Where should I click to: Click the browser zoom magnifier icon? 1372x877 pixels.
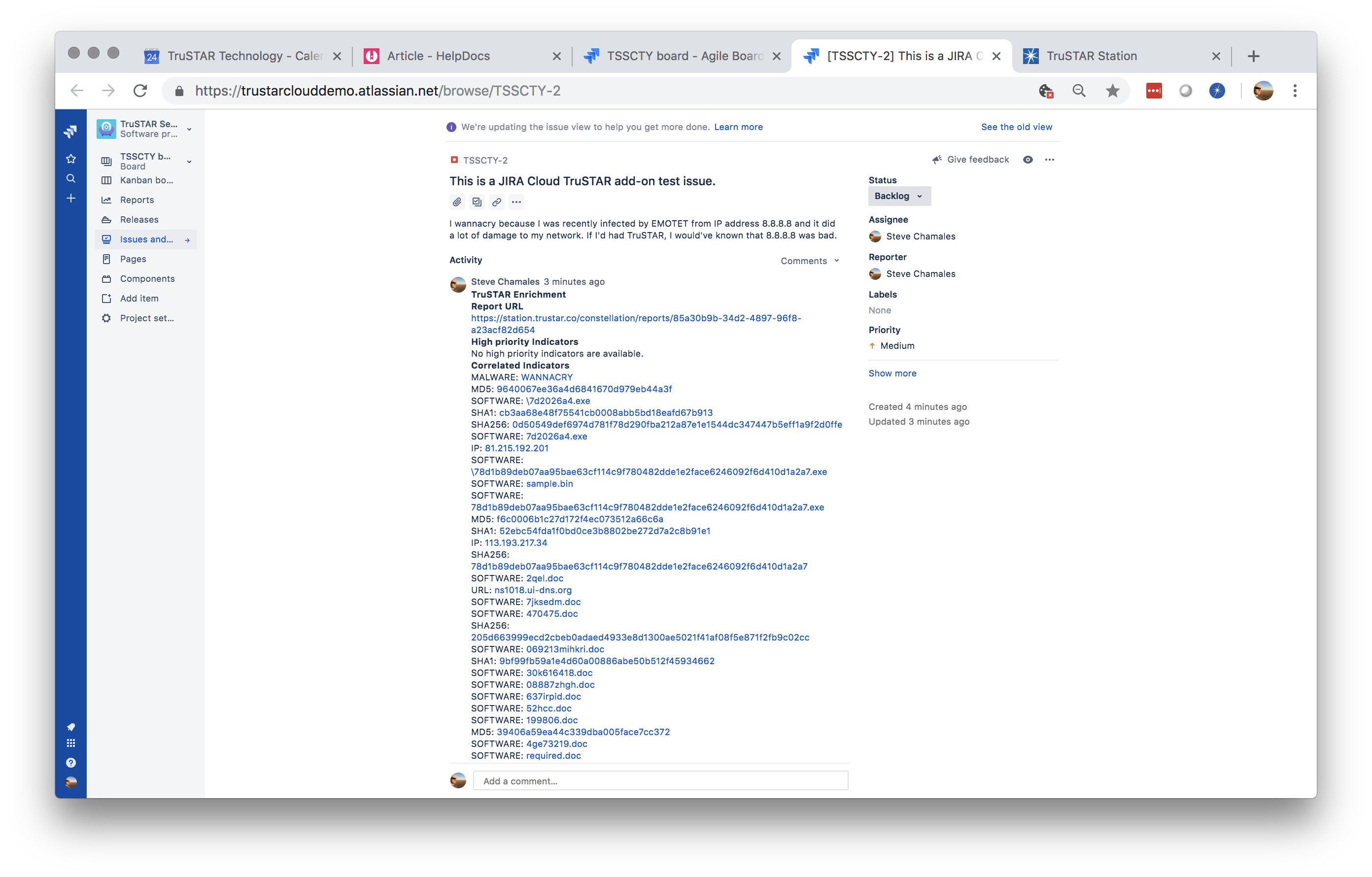pyautogui.click(x=1079, y=91)
